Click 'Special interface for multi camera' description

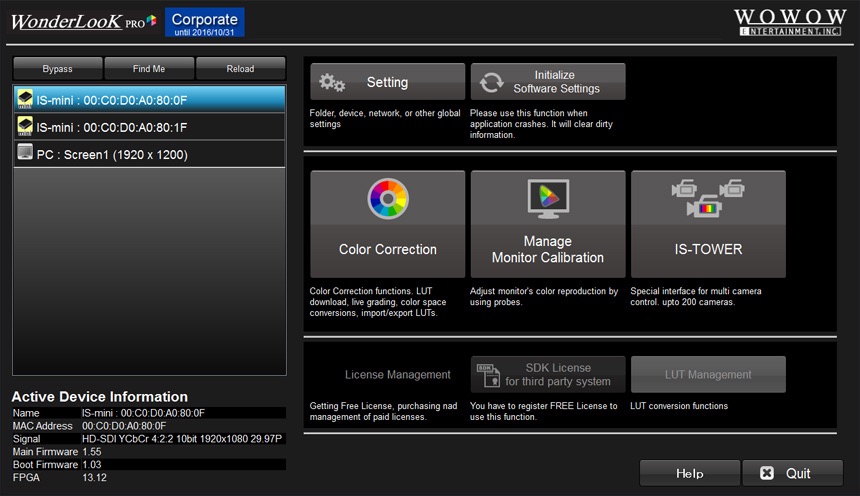tap(695, 296)
